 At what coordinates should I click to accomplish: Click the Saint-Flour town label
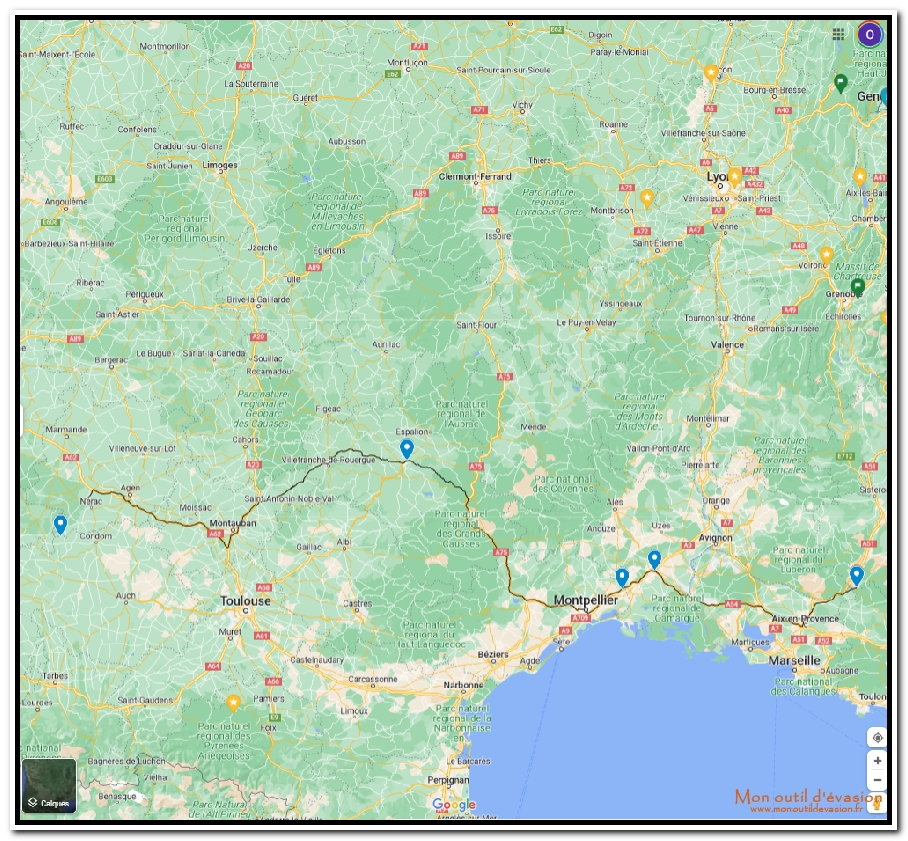477,325
